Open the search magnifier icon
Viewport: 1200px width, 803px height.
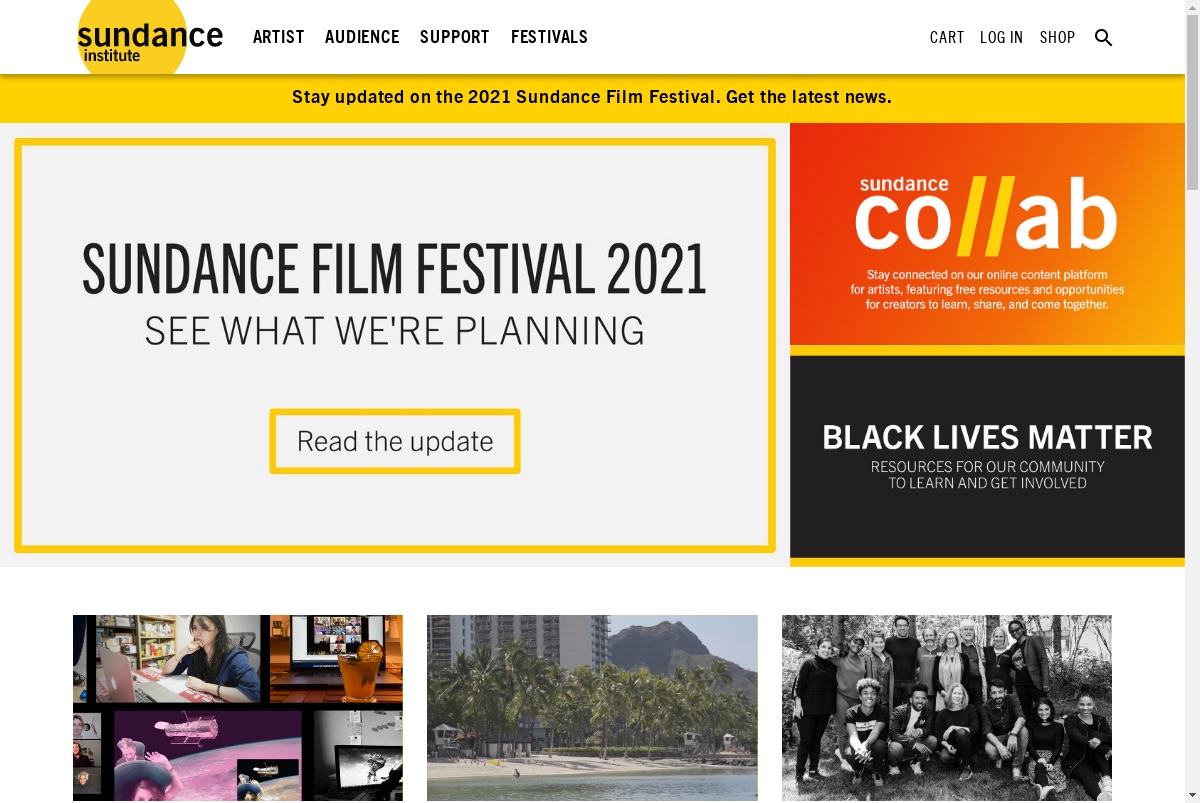pyautogui.click(x=1103, y=38)
